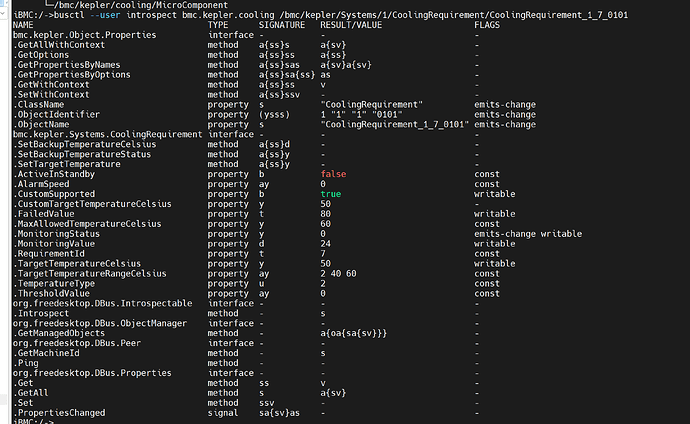This screenshot has width=690, height=424.
Task: Click the FLAGS column header
Action: 487,25
